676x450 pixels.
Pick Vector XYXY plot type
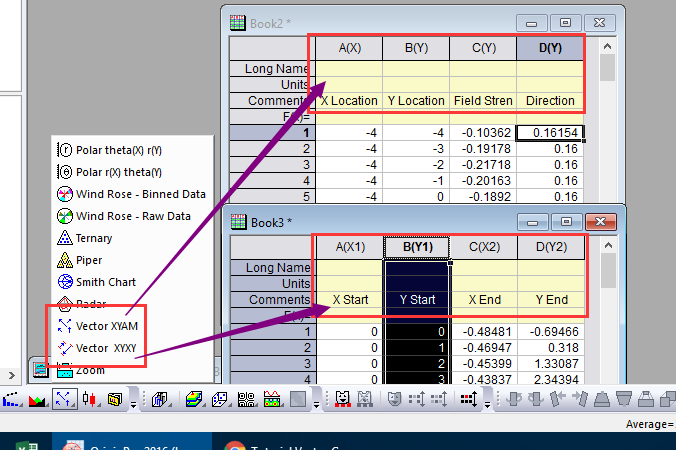[97, 348]
